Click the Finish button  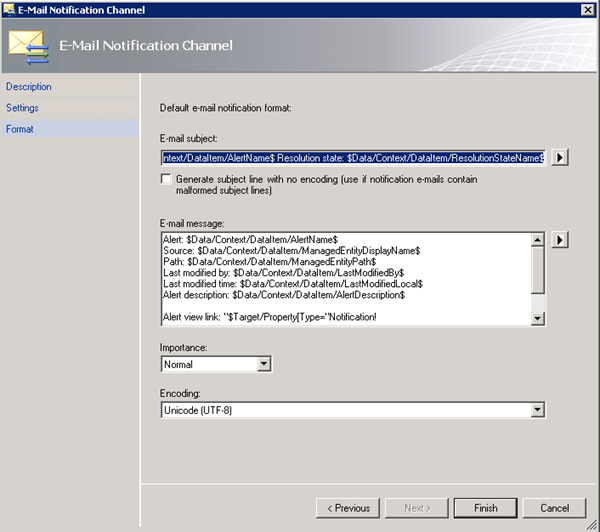point(486,508)
